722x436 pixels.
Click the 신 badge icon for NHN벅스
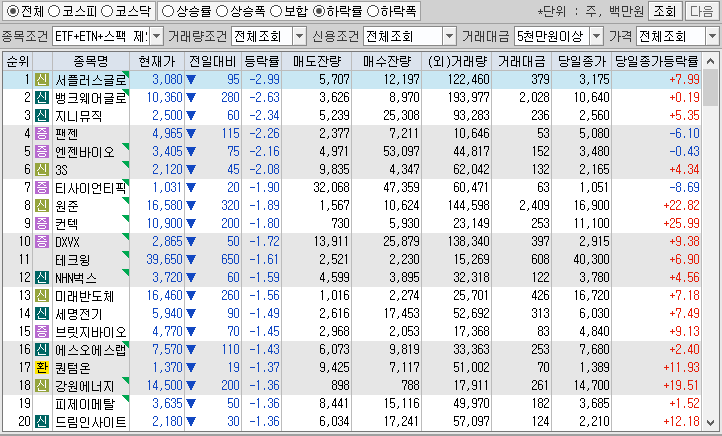(x=42, y=277)
